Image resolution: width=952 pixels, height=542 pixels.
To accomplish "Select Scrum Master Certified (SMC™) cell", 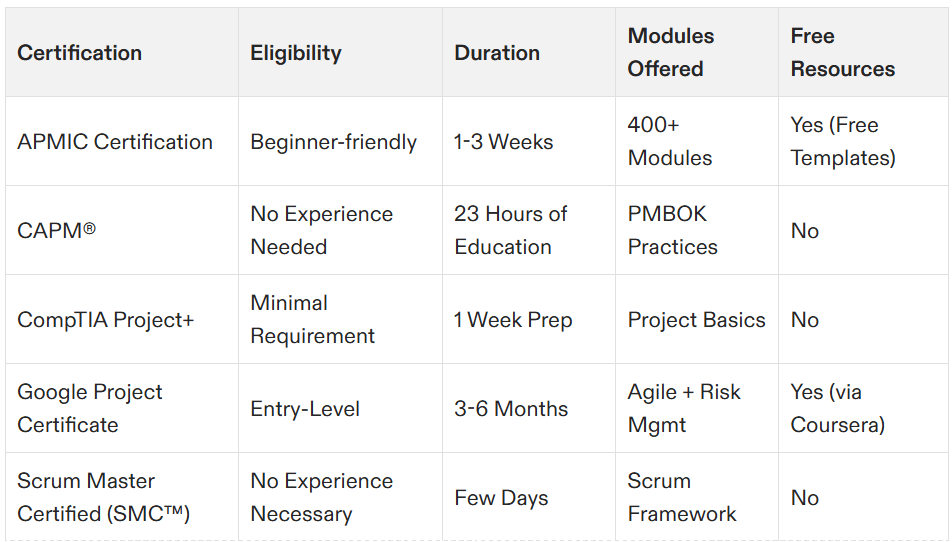I will pos(121,496).
